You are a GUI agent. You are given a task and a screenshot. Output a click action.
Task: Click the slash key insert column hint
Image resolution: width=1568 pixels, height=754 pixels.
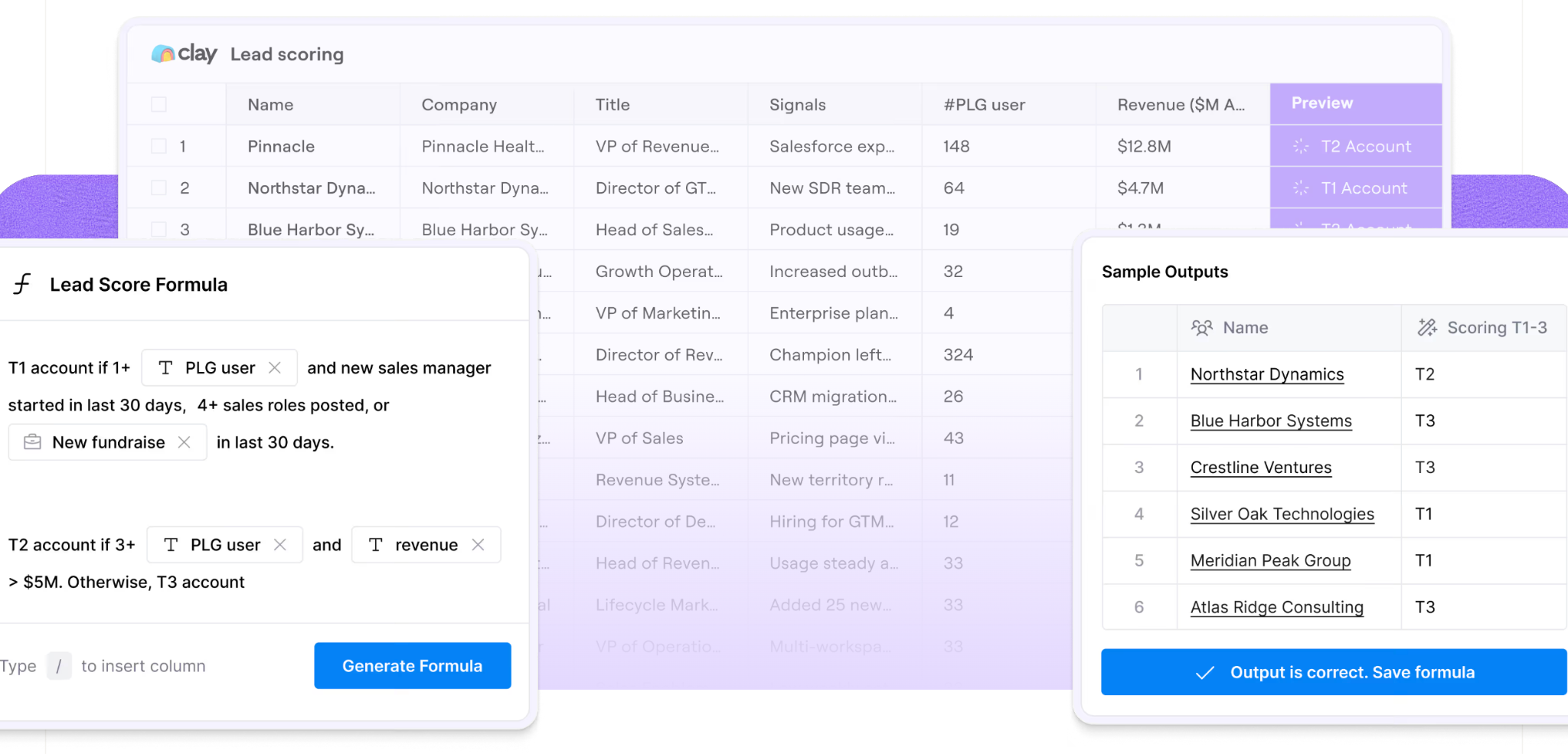click(59, 666)
